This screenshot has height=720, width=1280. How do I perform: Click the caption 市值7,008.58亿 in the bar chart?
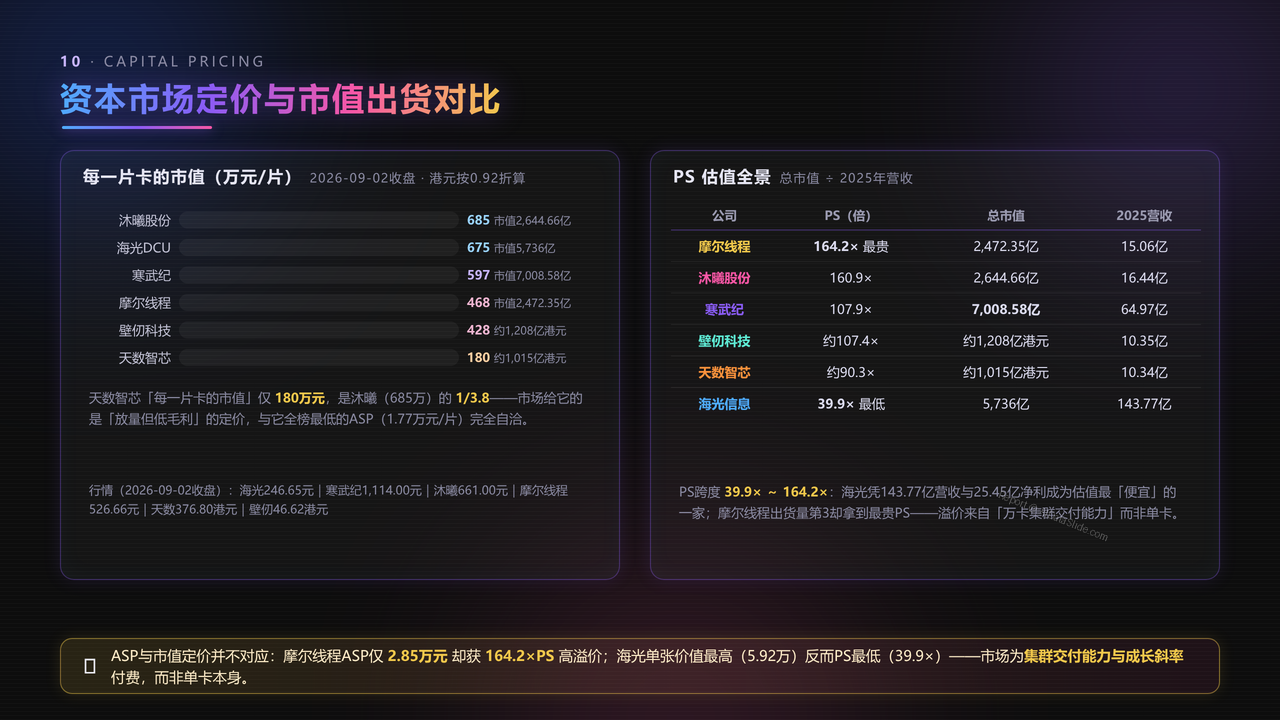point(533,275)
